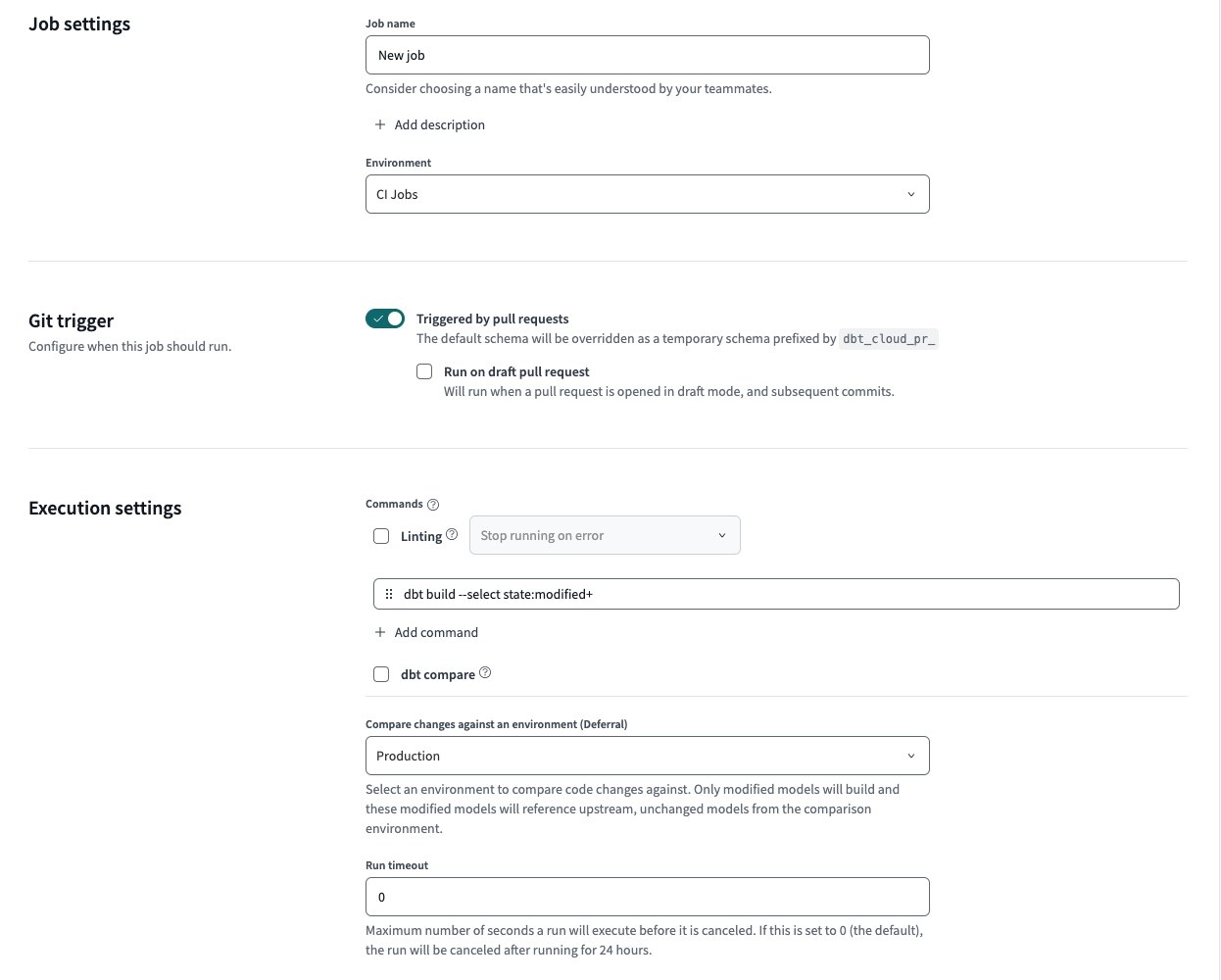The height and width of the screenshot is (980, 1221).
Task: Click the chevron on the Production dropdown
Action: click(910, 756)
